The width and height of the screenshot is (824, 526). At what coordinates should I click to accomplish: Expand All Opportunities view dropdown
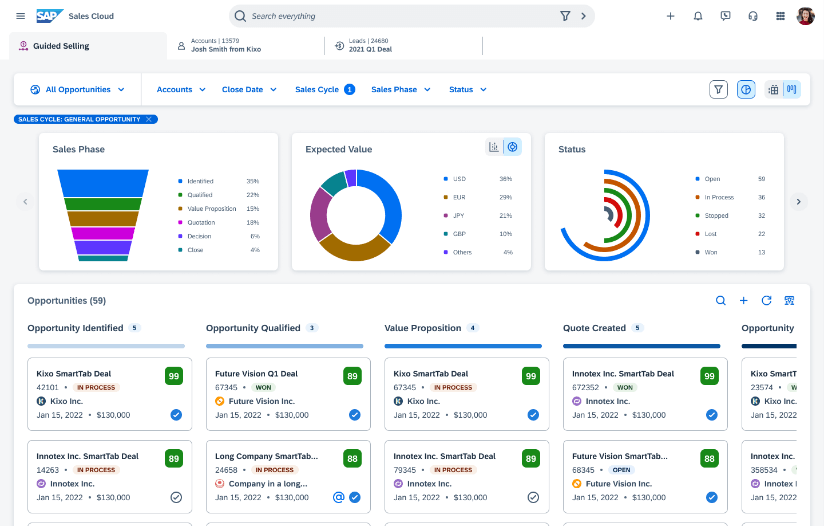click(78, 89)
